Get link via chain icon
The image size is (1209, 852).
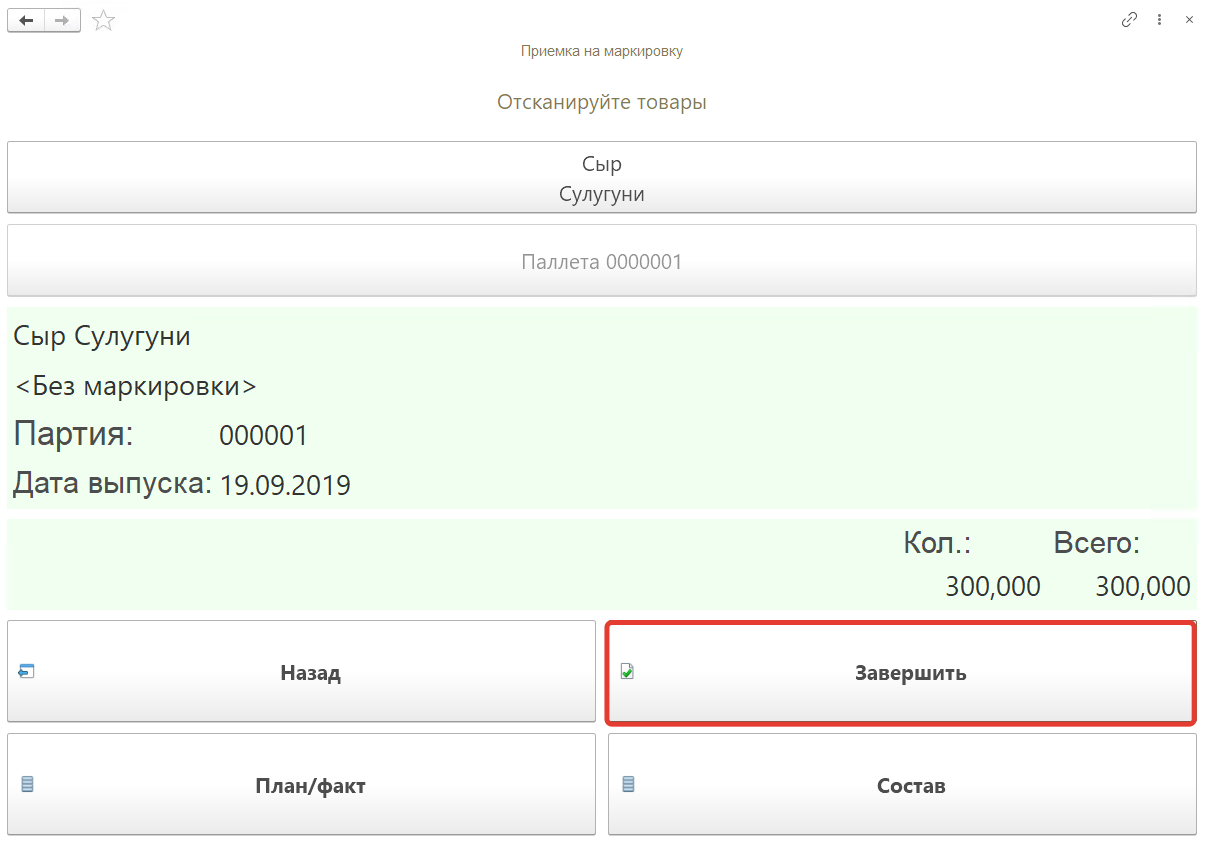click(1129, 19)
